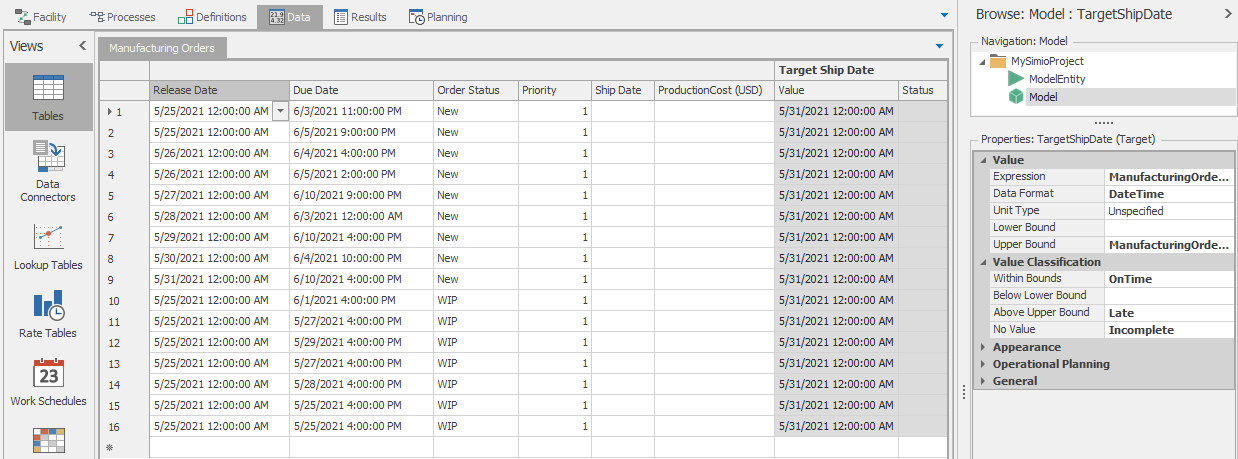The height and width of the screenshot is (459, 1238).
Task: Switch to the Facility tab
Action: [41, 17]
